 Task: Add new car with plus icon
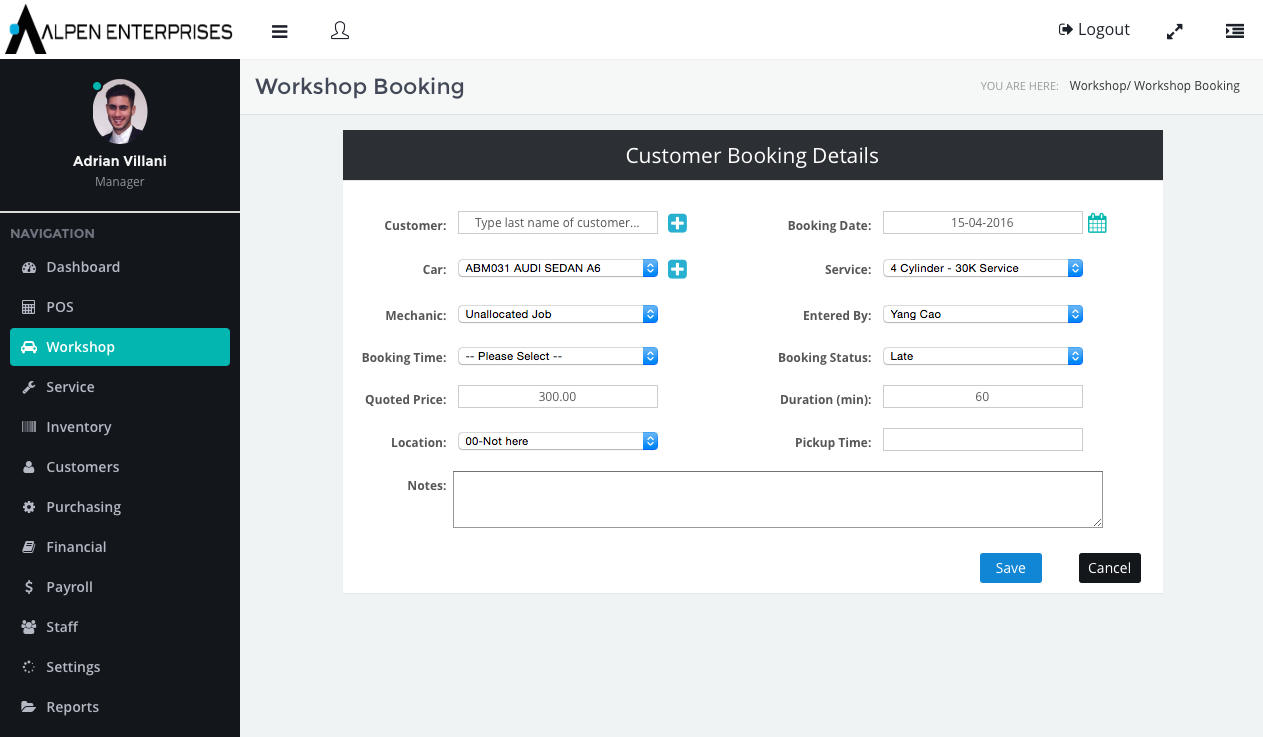click(677, 268)
